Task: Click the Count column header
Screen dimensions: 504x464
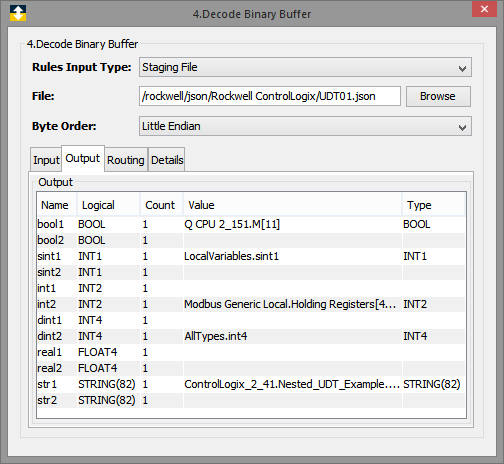Action: [161, 205]
